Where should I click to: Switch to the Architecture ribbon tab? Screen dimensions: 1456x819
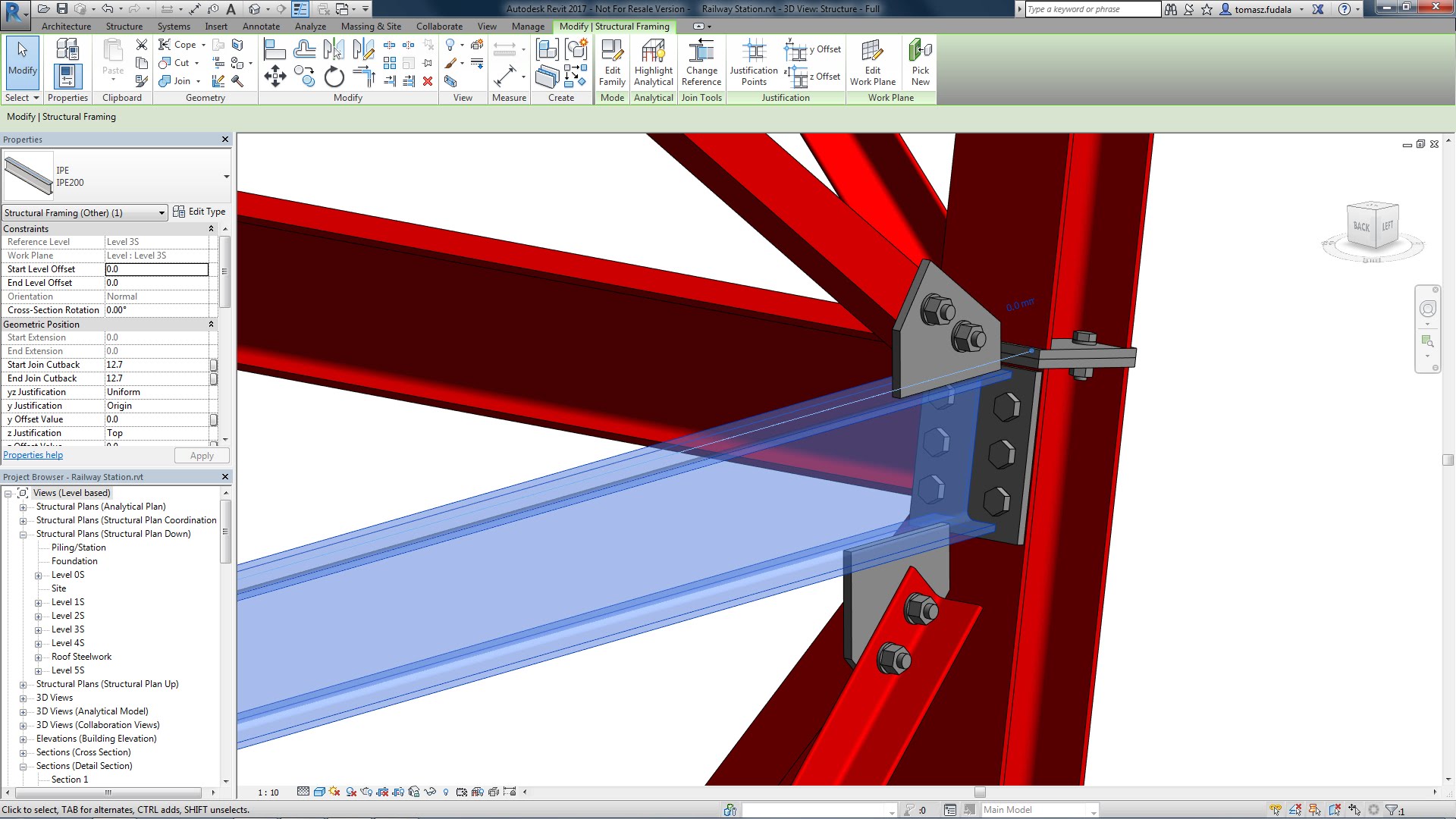click(x=66, y=26)
